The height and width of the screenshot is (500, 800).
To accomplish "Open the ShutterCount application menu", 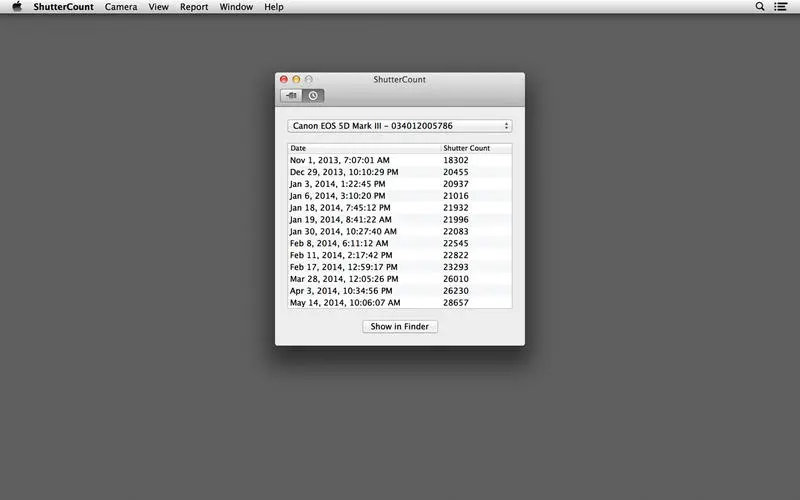I will (63, 7).
